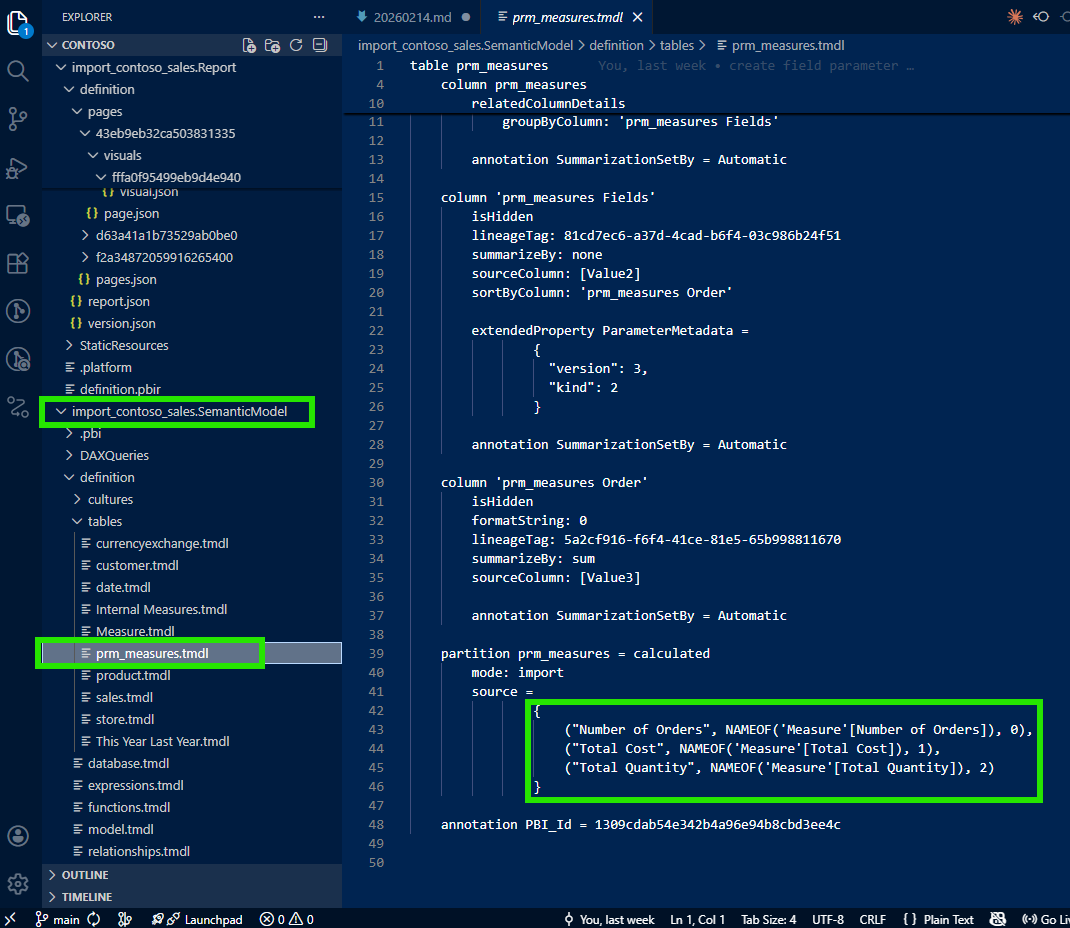Click the Copilot status icon in status bar
1070x928 pixels.
(x=998, y=919)
